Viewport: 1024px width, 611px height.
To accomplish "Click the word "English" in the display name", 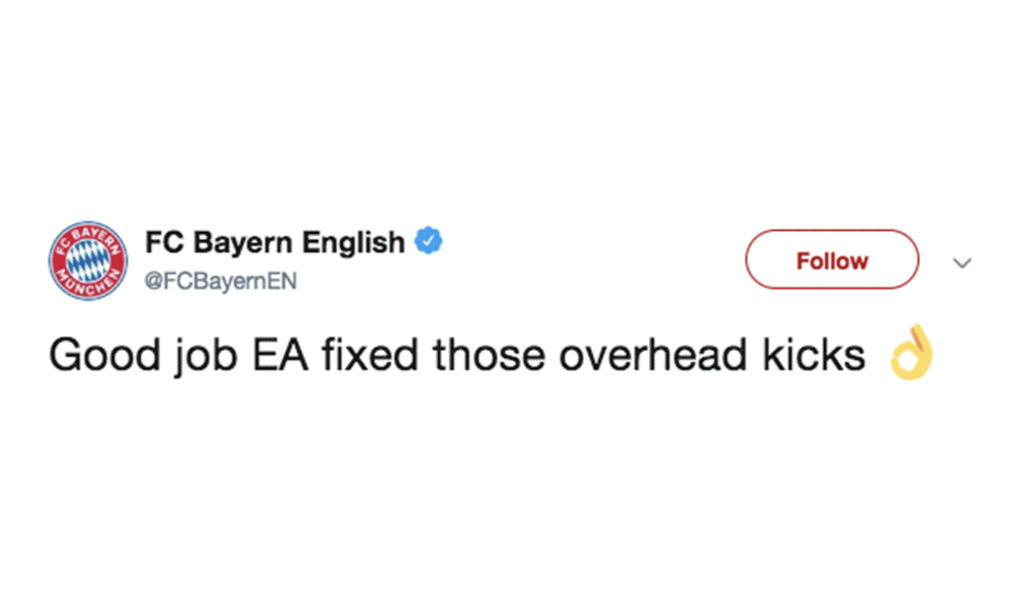I will (353, 242).
